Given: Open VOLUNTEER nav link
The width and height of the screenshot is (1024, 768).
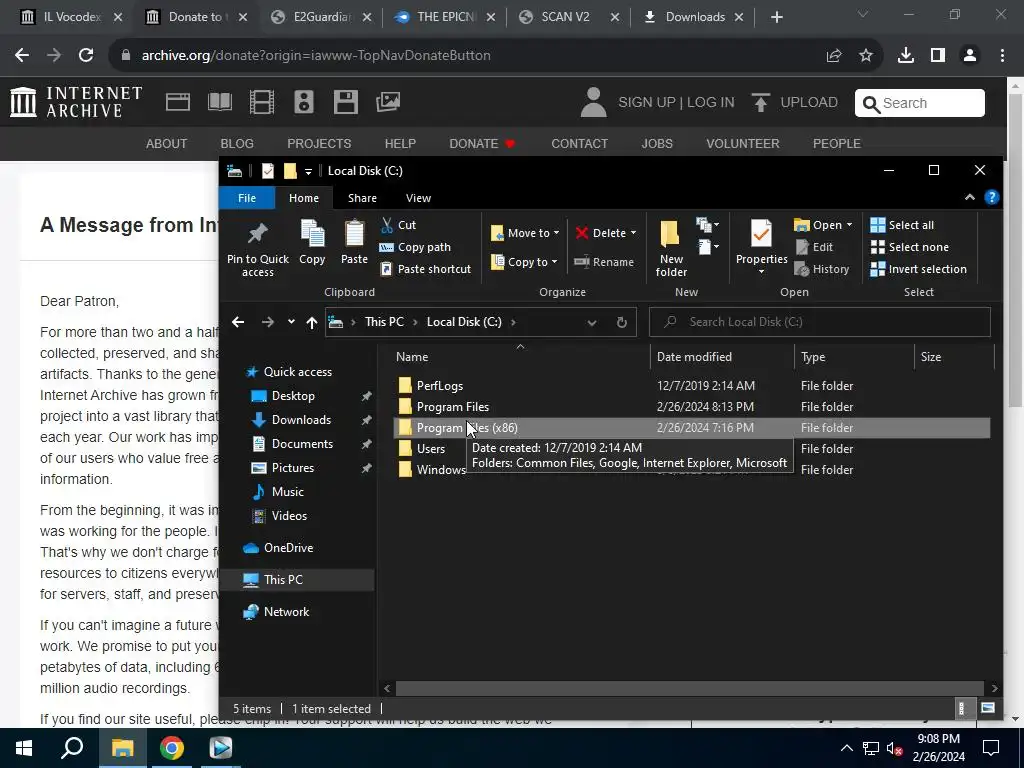Looking at the screenshot, I should coord(743,144).
